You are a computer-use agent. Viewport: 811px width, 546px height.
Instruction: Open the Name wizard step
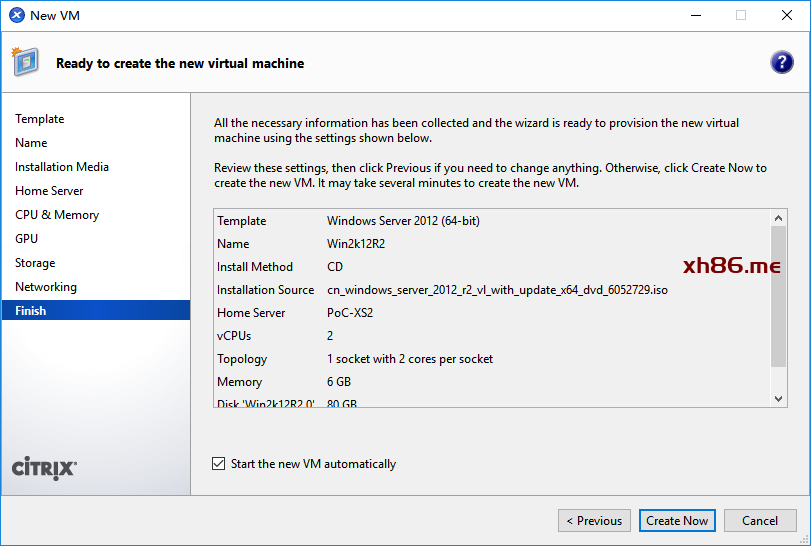[31, 143]
